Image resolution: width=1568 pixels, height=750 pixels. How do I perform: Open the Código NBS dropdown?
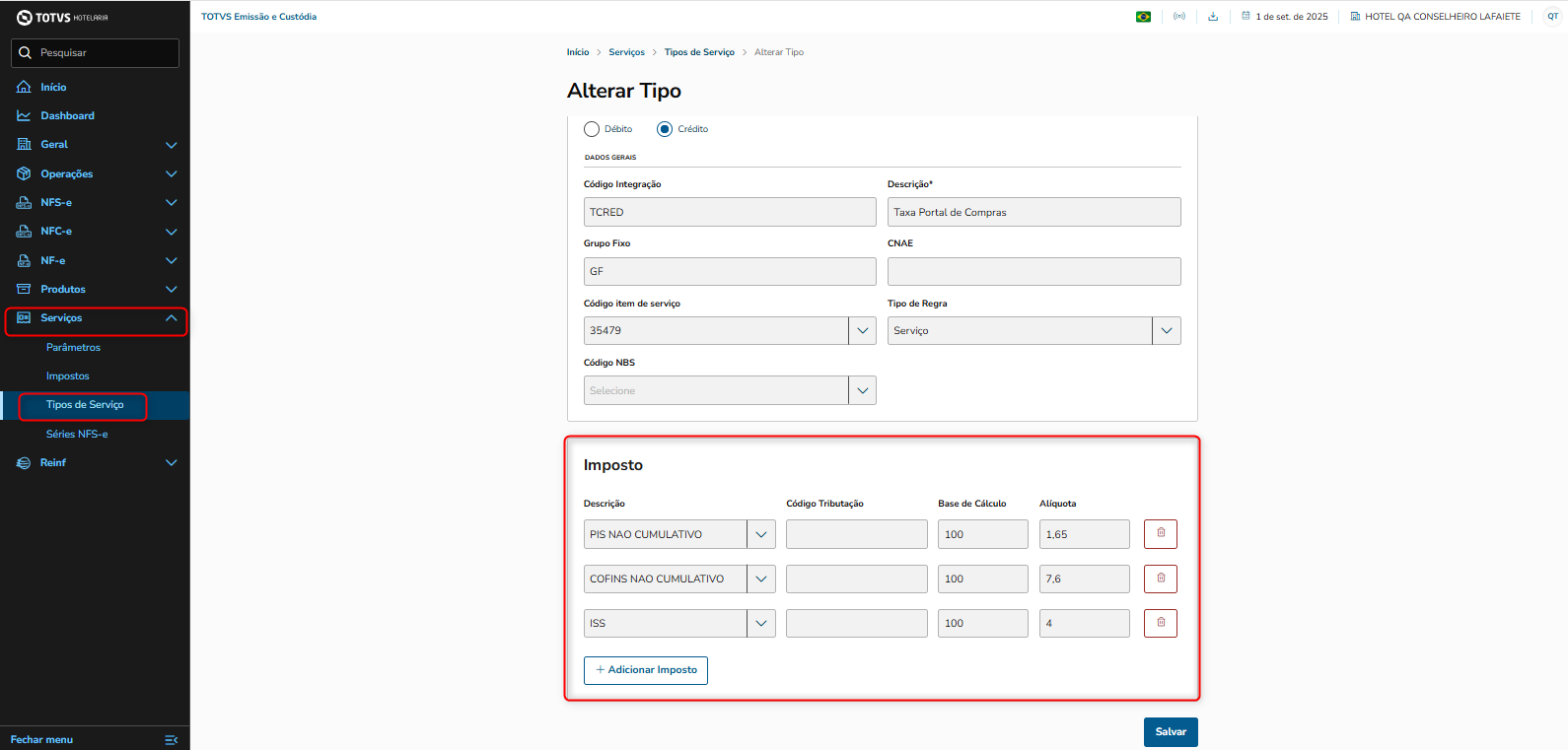point(862,390)
